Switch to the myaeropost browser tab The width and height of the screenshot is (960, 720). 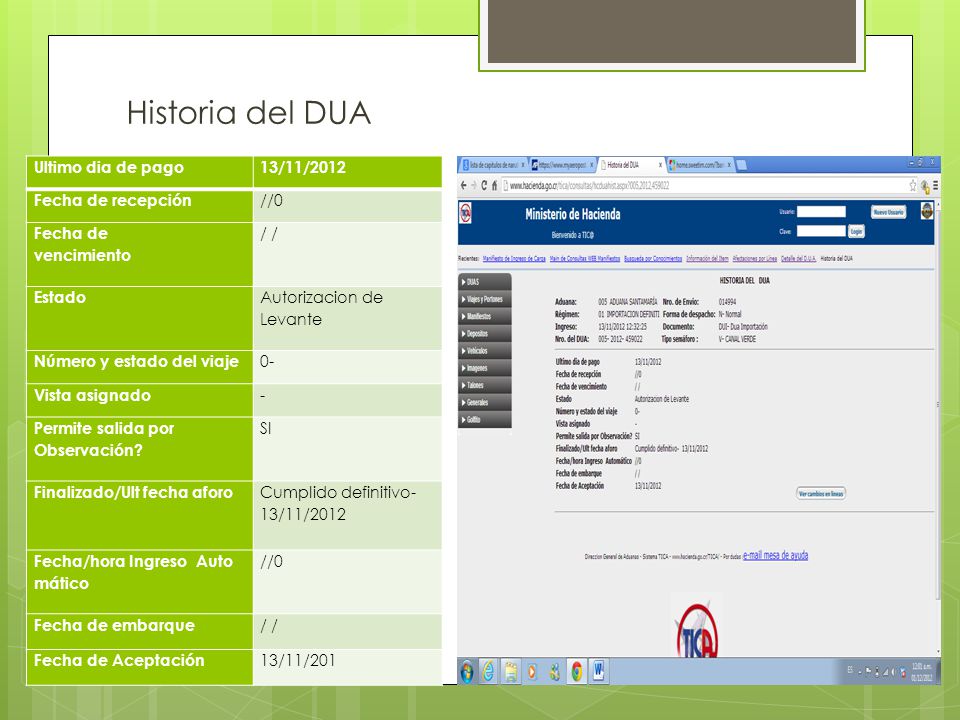tap(563, 165)
